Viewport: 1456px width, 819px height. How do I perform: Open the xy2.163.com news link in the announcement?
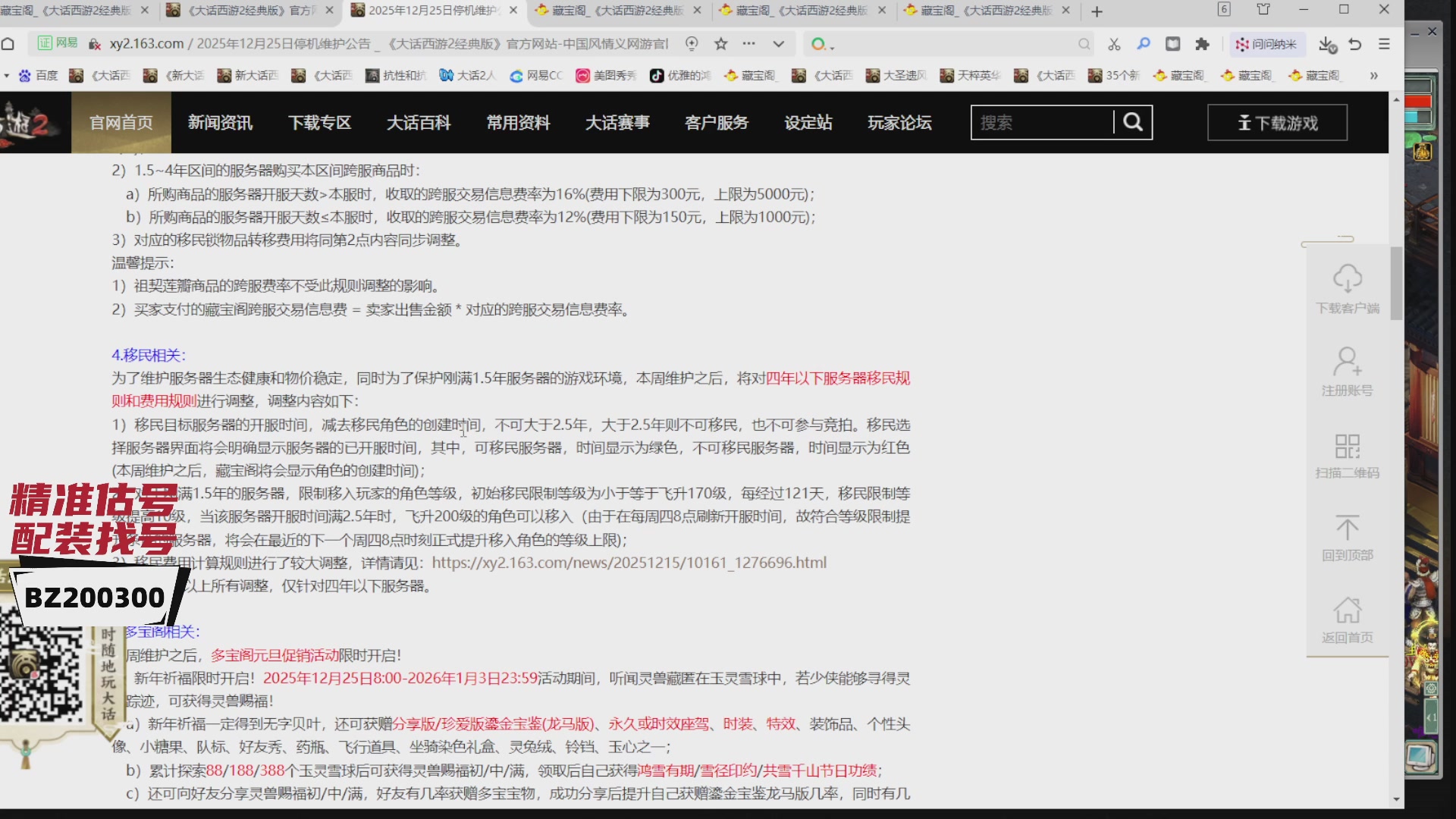(628, 563)
